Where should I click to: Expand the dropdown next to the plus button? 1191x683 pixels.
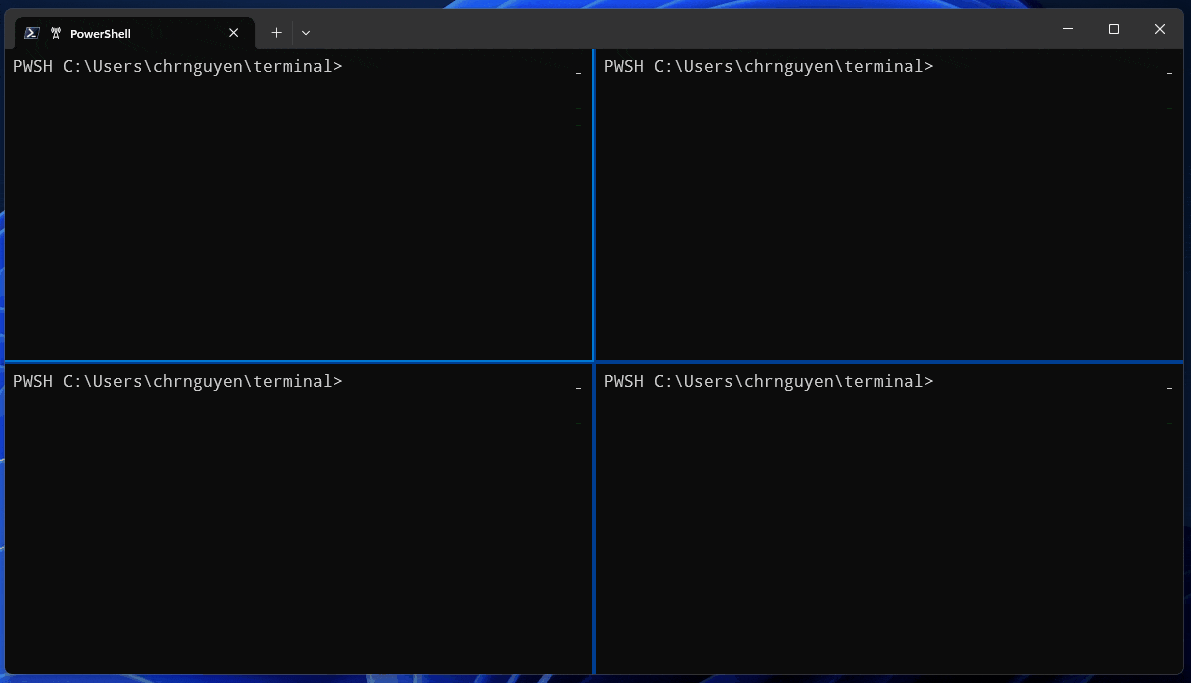pos(305,32)
